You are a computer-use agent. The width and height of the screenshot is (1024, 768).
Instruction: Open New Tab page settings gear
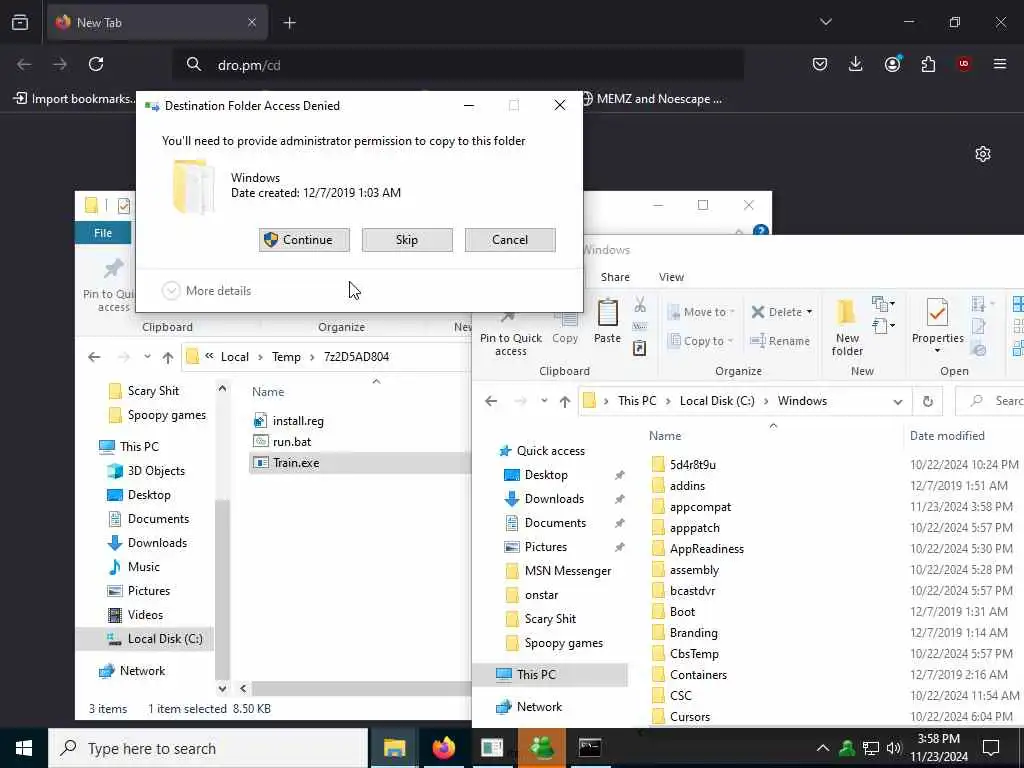(x=983, y=154)
